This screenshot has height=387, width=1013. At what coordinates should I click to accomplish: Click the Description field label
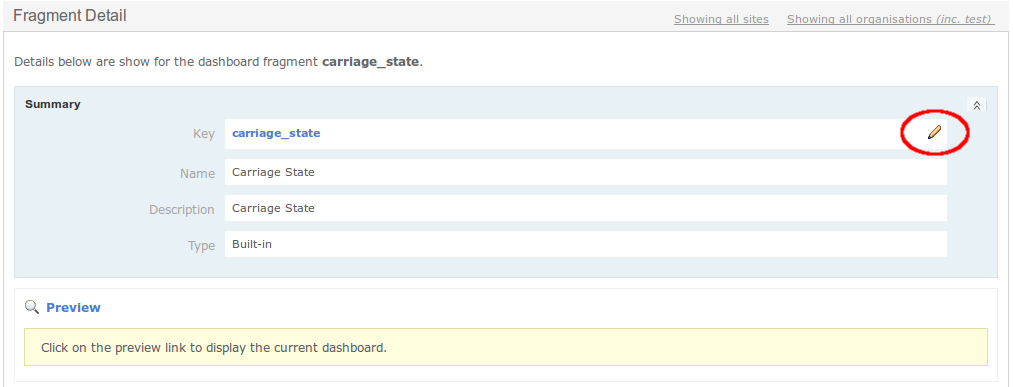182,210
